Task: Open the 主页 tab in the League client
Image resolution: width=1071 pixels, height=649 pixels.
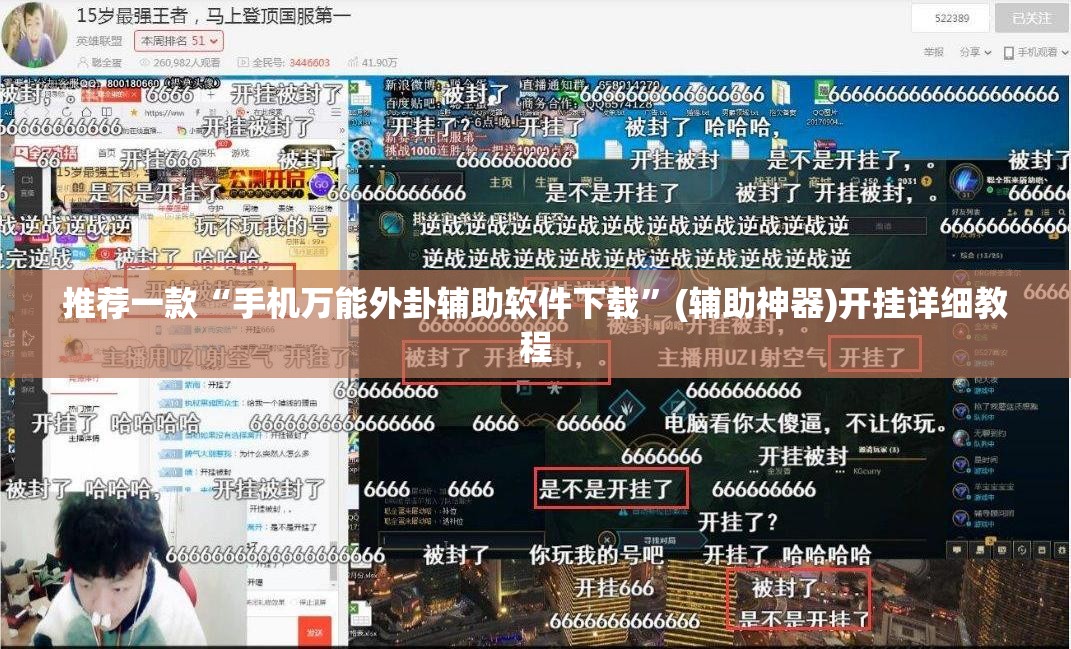Action: [501, 182]
